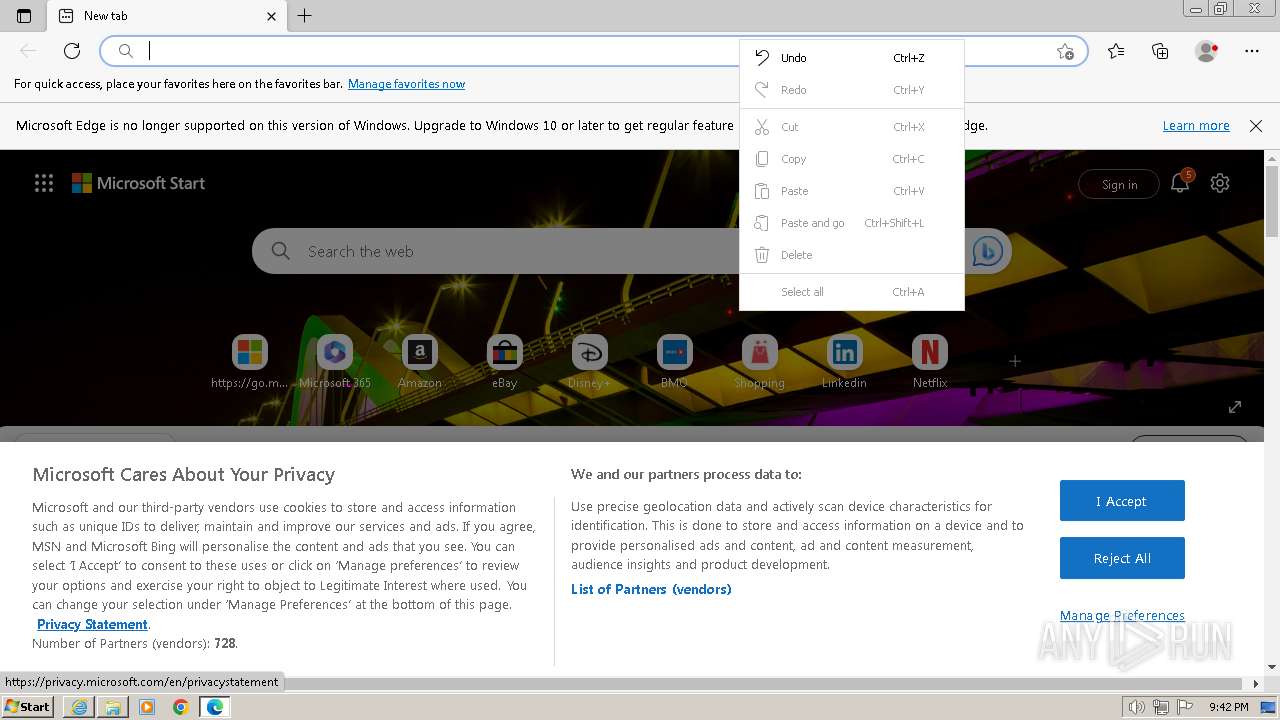Click into the address bar field
Viewport: 1280px width, 720px height.
click(x=593, y=51)
